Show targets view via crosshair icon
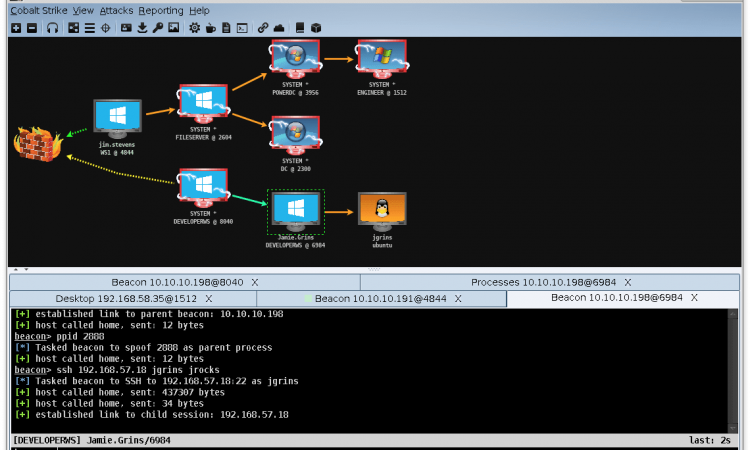The width and height of the screenshot is (750, 450). pos(105,28)
